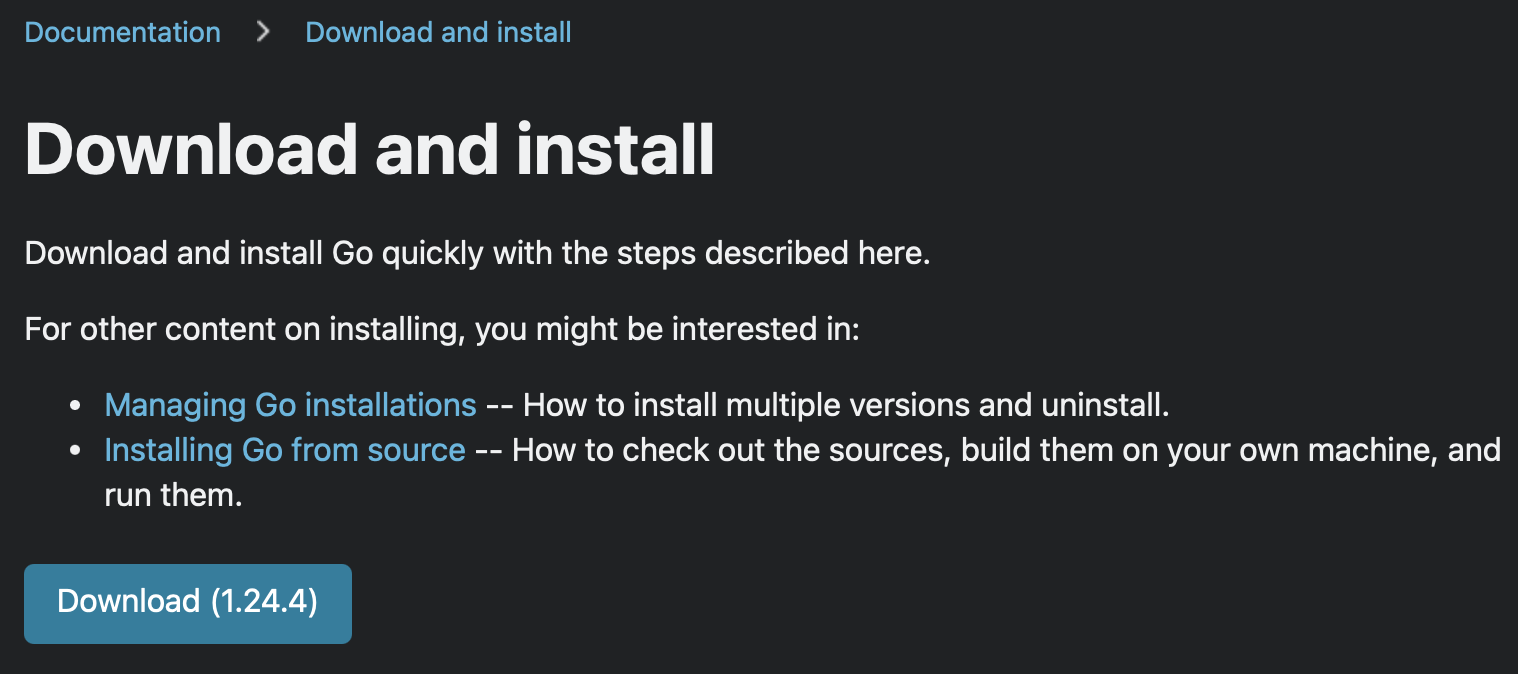Click the Documentation breadcrumb link

[x=122, y=32]
